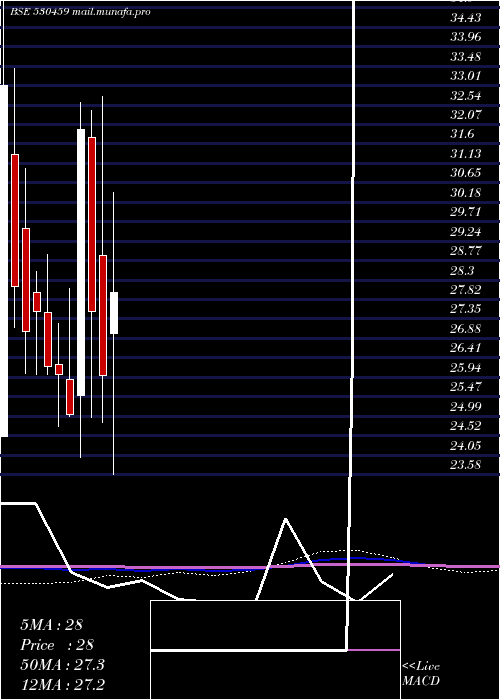Choose the 23.58 axis value

[466, 465]
